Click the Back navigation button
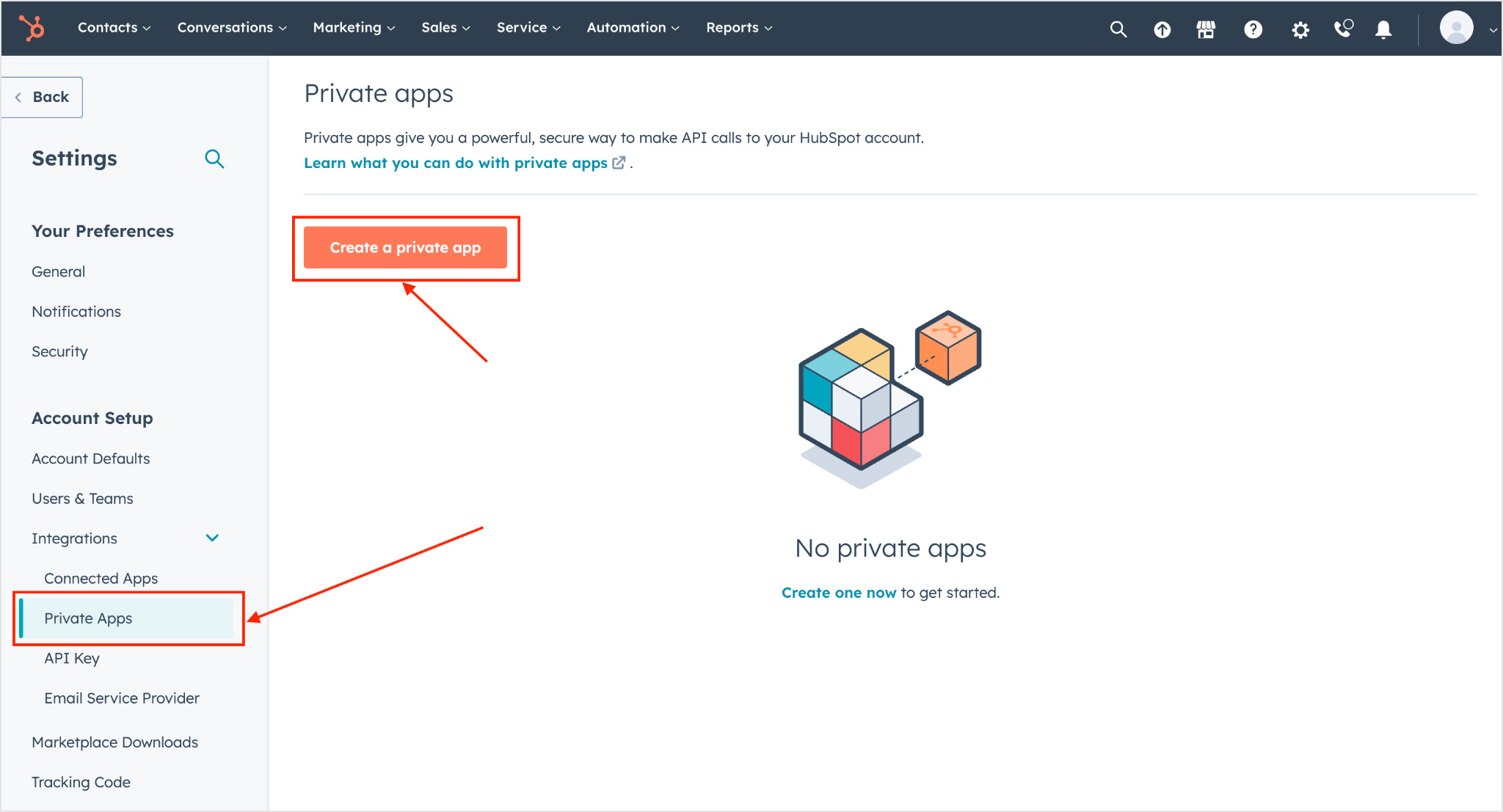Screen dimensions: 1503x812 [x=46, y=96]
